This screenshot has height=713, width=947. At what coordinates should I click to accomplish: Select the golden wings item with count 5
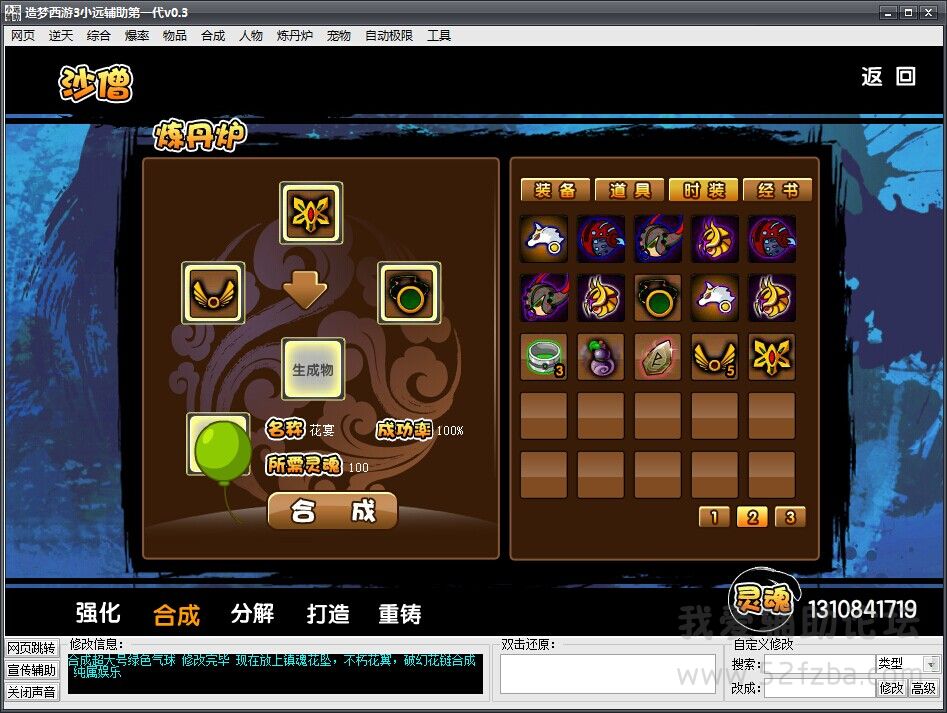(x=714, y=357)
